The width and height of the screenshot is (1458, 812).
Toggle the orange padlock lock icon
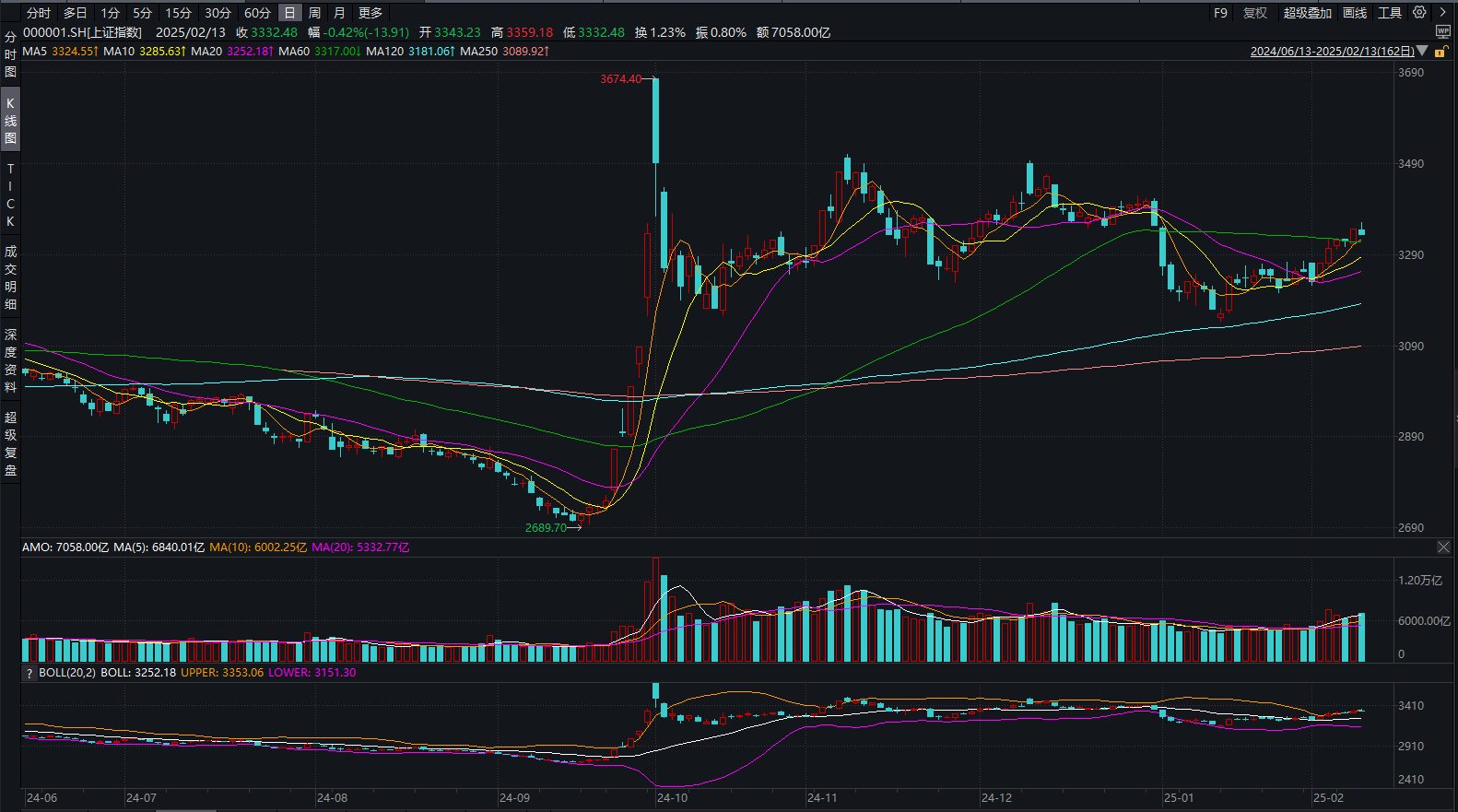(x=1440, y=52)
